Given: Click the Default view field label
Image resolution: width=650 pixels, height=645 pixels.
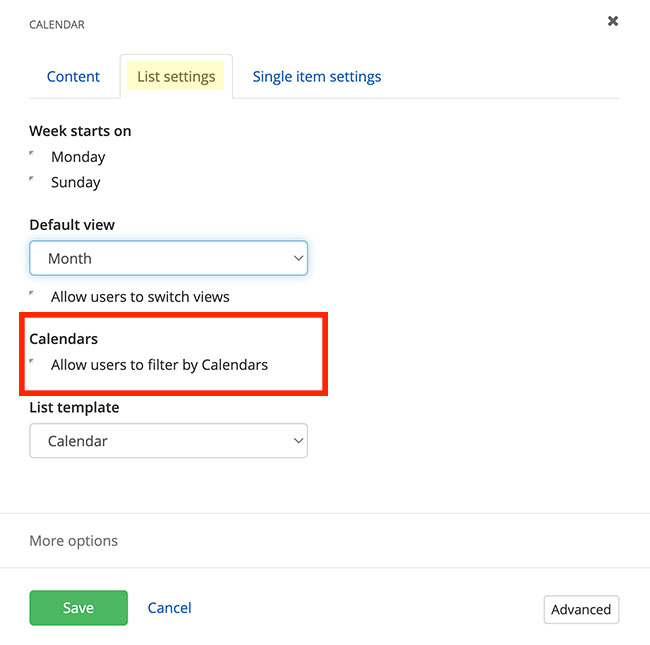Looking at the screenshot, I should pyautogui.click(x=72, y=225).
